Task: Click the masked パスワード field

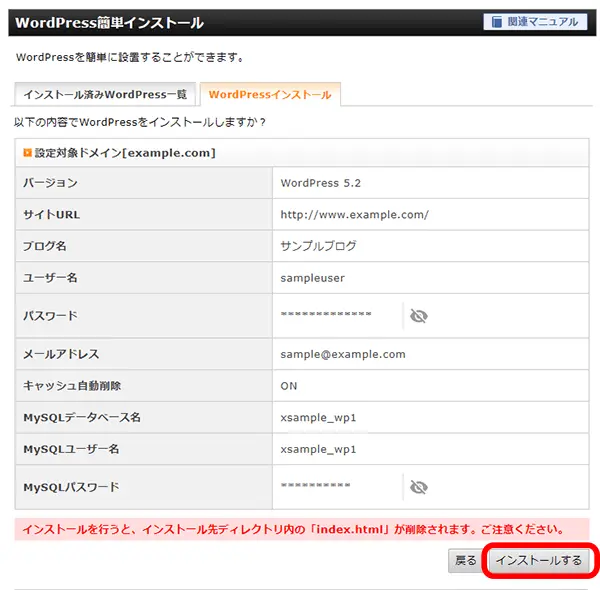Action: 326,316
